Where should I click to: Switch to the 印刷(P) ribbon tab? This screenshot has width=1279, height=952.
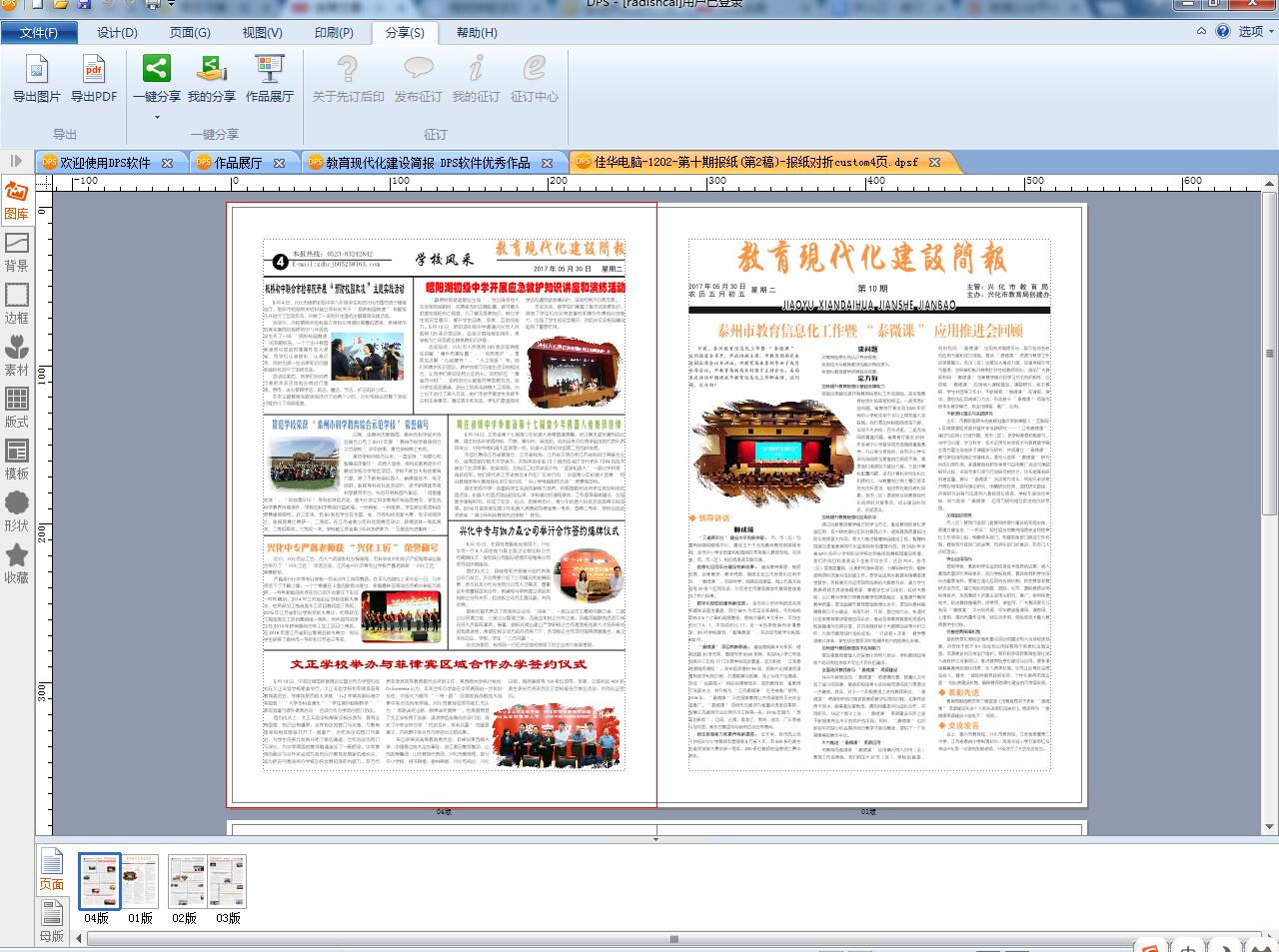334,32
